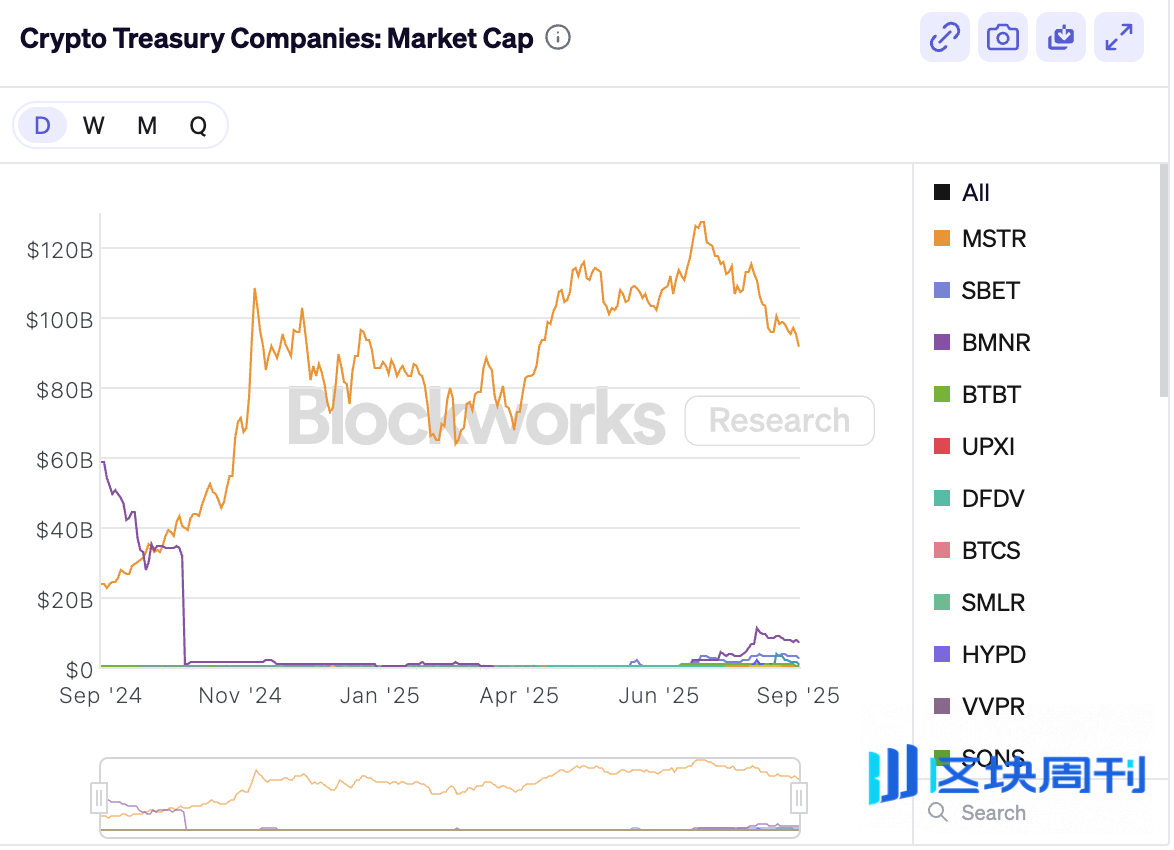Toggle BTBT series visibility
1174x850 pixels.
pos(977,394)
